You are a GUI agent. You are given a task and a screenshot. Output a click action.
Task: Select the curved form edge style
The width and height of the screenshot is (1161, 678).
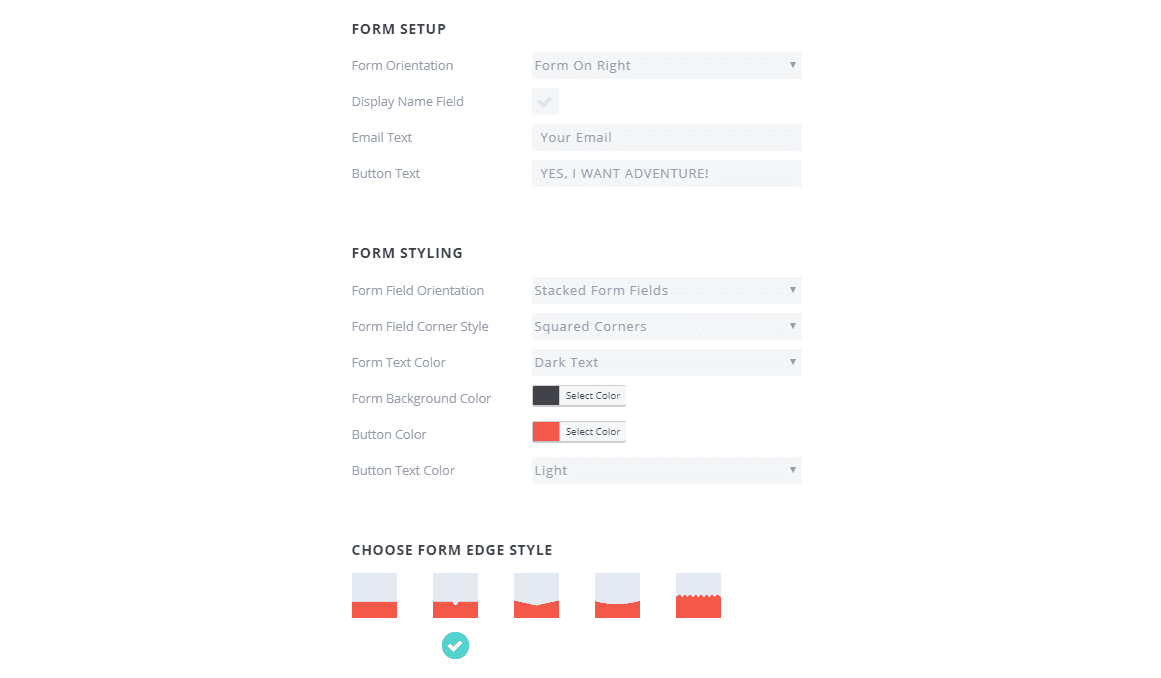(x=617, y=595)
